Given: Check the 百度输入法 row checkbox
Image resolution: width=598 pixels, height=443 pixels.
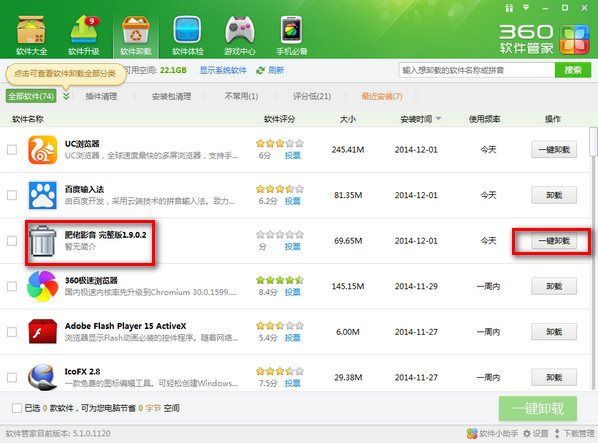Looking at the screenshot, I should tap(12, 195).
